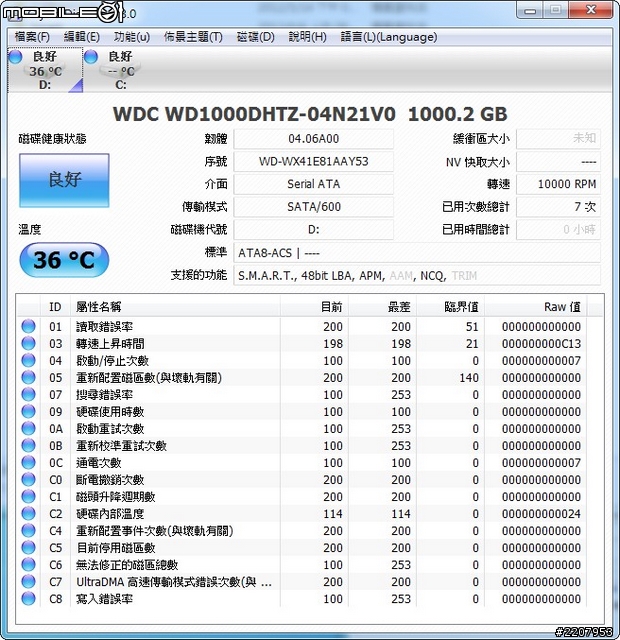Click the power-on count field 7 次
Viewport: 620px width, 640px height.
(558, 207)
